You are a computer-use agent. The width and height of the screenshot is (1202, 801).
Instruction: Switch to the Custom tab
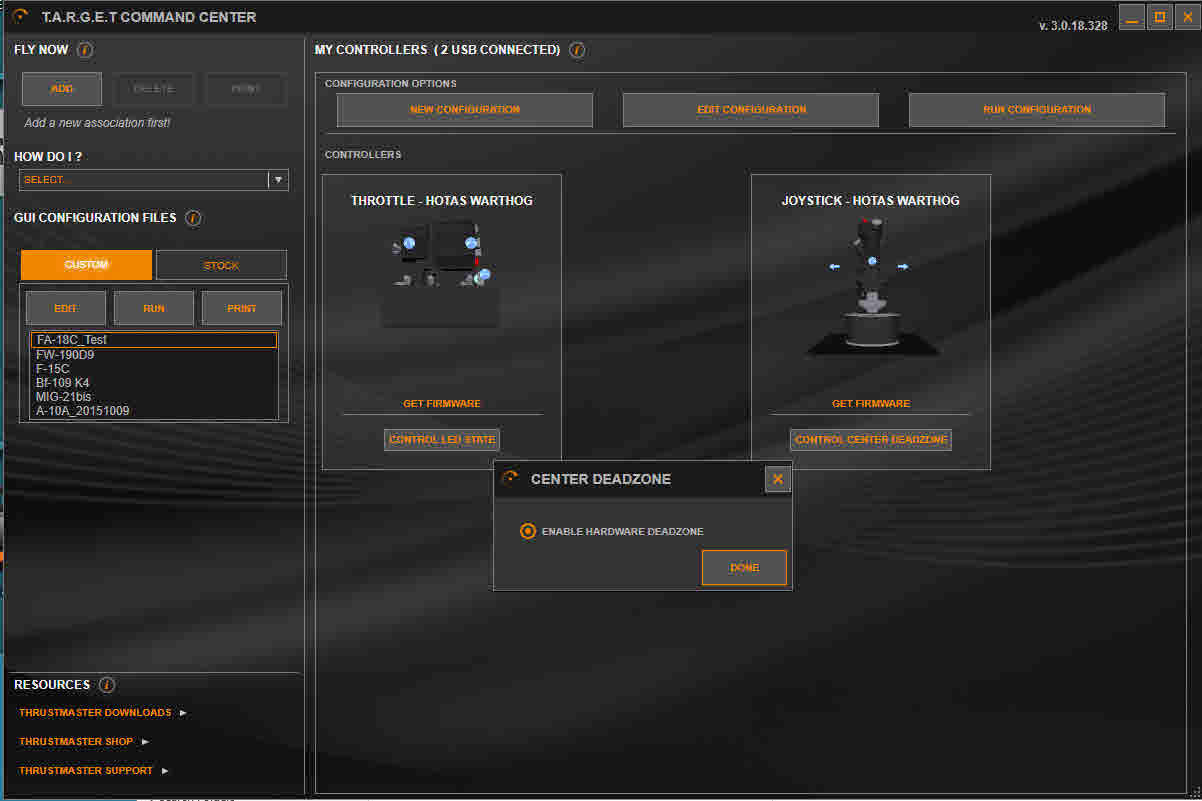pos(86,265)
